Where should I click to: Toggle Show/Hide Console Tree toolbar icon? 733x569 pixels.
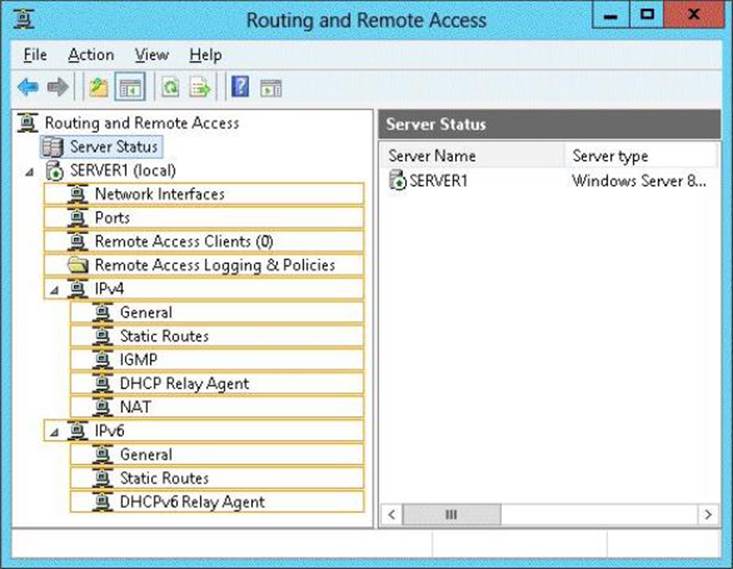(x=130, y=87)
